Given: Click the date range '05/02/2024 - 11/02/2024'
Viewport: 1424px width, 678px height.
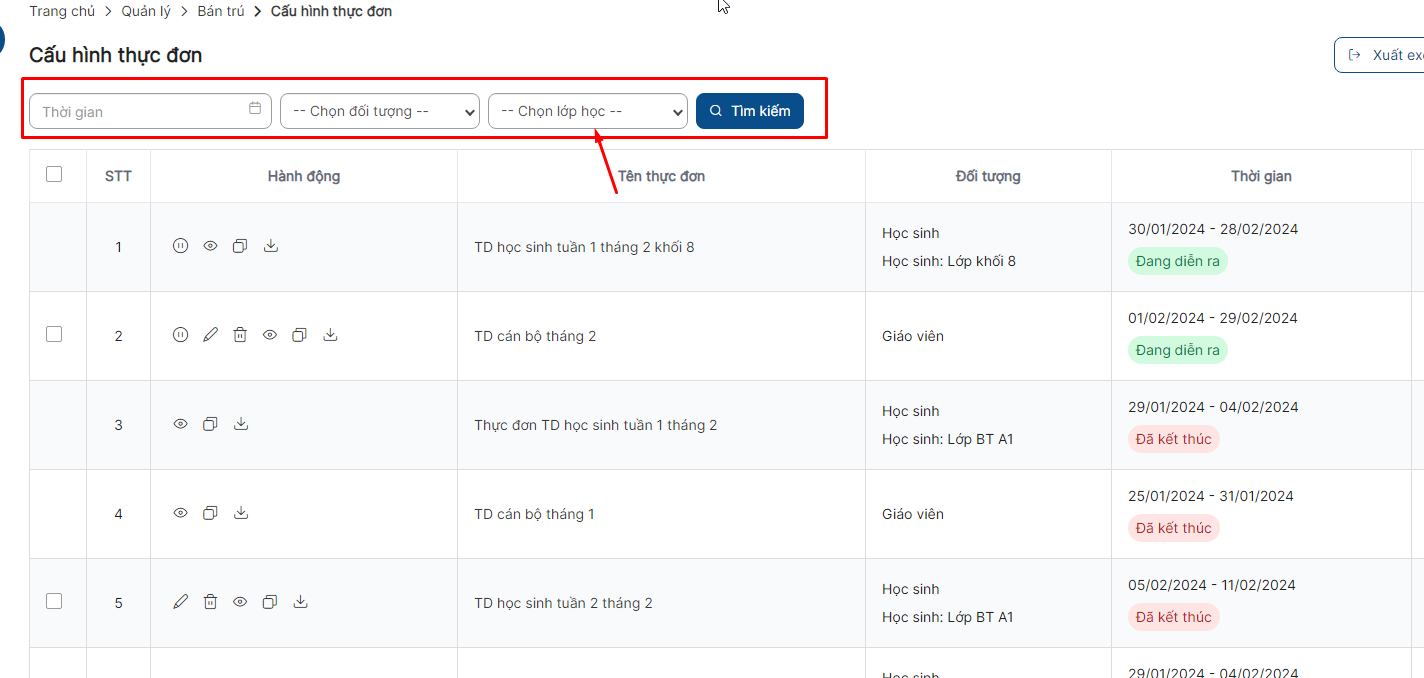Looking at the screenshot, I should pos(1212,585).
